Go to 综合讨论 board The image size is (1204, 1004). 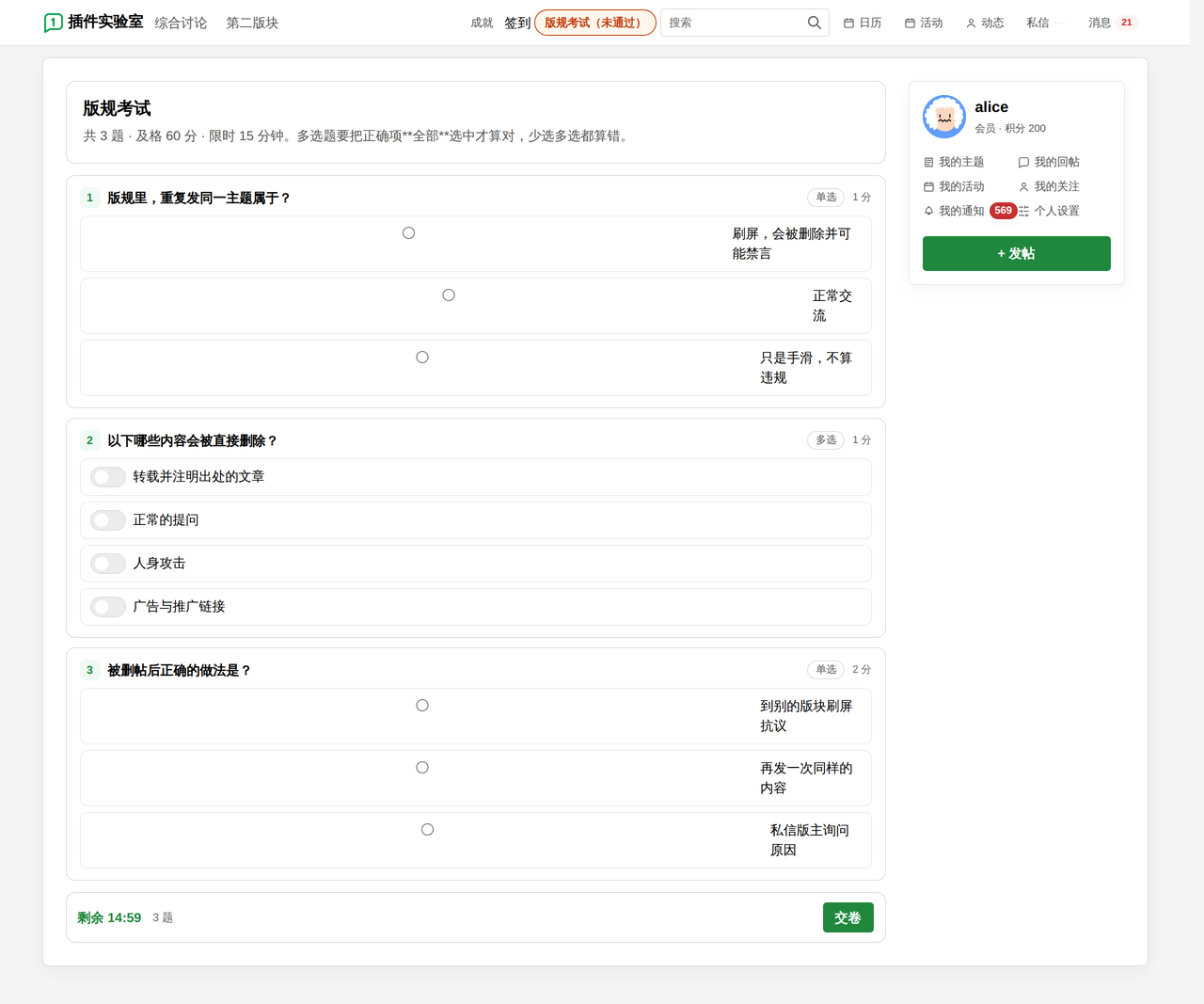(x=181, y=23)
